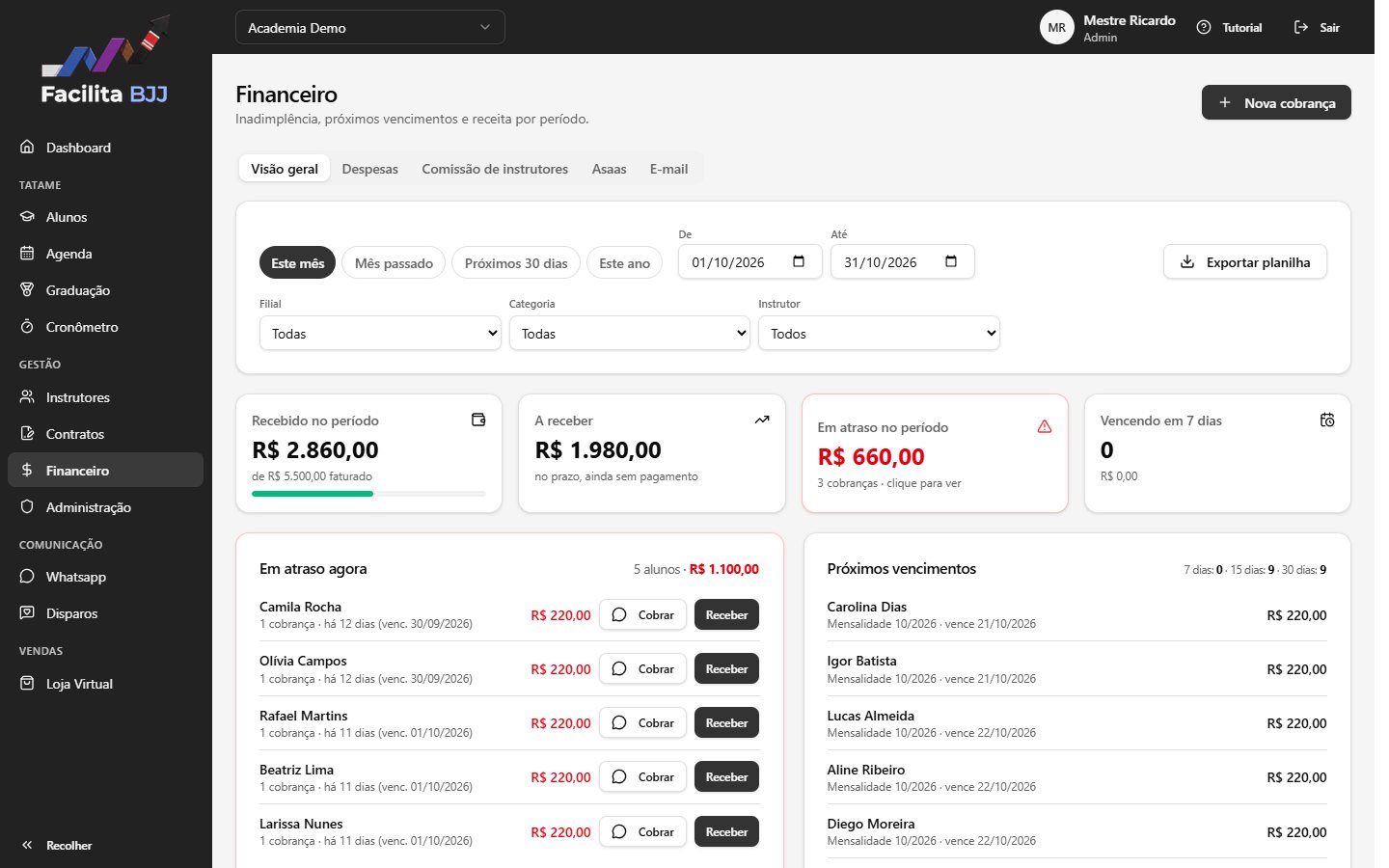Image resolution: width=1389 pixels, height=868 pixels.
Task: Expand the Categoria dropdown
Action: point(630,334)
